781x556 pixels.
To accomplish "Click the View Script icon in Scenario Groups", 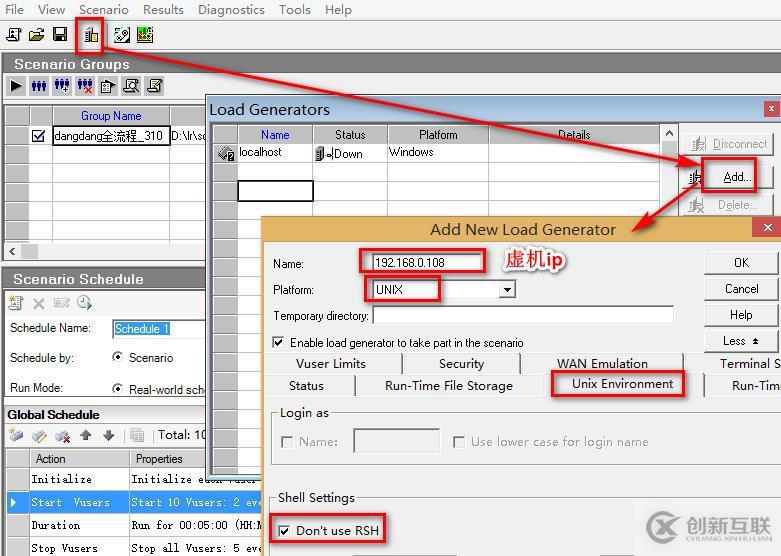I will pyautogui.click(x=154, y=86).
